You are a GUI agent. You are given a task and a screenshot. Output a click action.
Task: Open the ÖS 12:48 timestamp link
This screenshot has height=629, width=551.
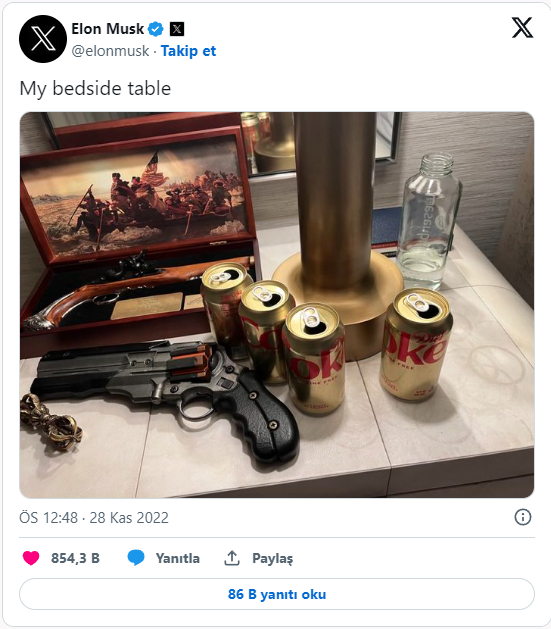tap(48, 517)
